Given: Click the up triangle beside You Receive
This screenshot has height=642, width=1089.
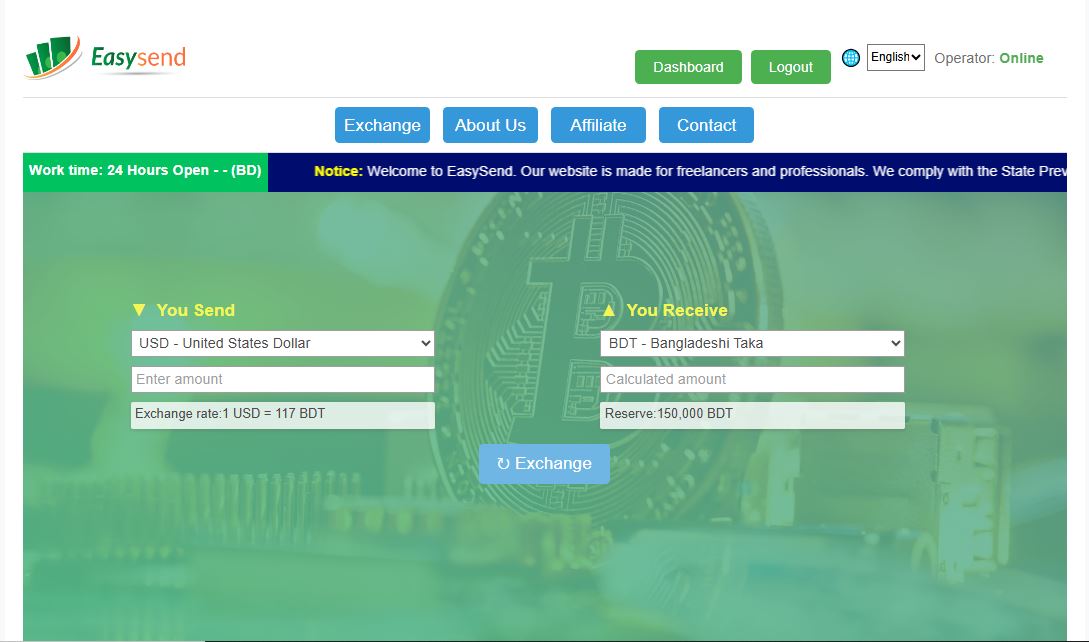Looking at the screenshot, I should click(609, 310).
